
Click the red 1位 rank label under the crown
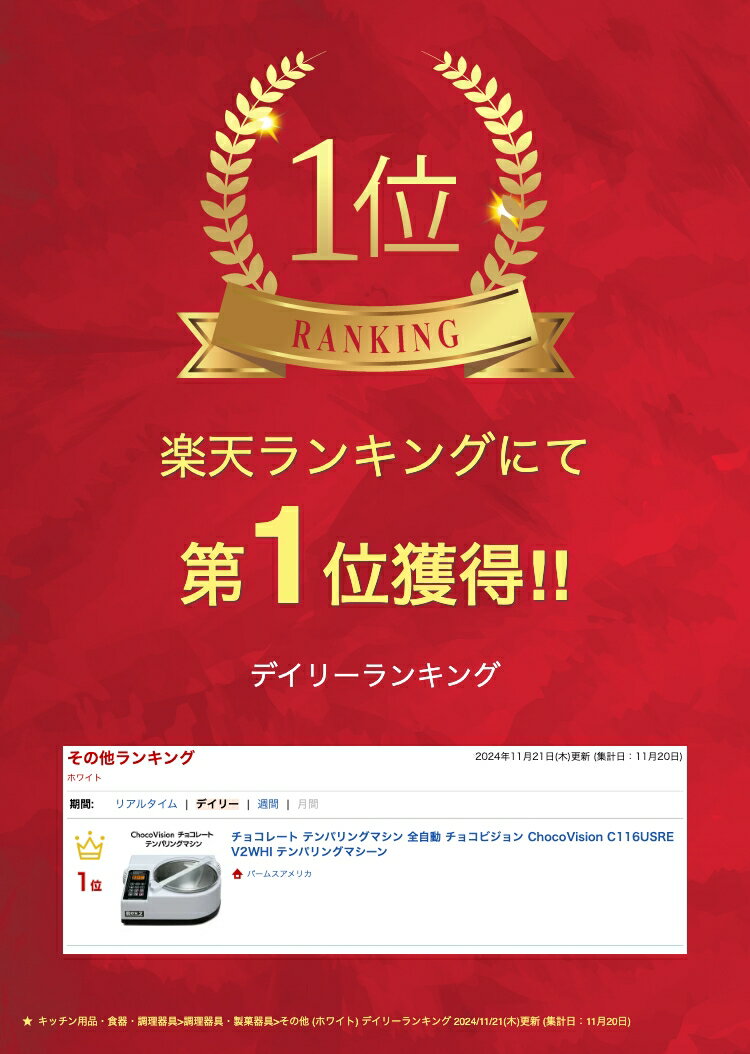[89, 883]
